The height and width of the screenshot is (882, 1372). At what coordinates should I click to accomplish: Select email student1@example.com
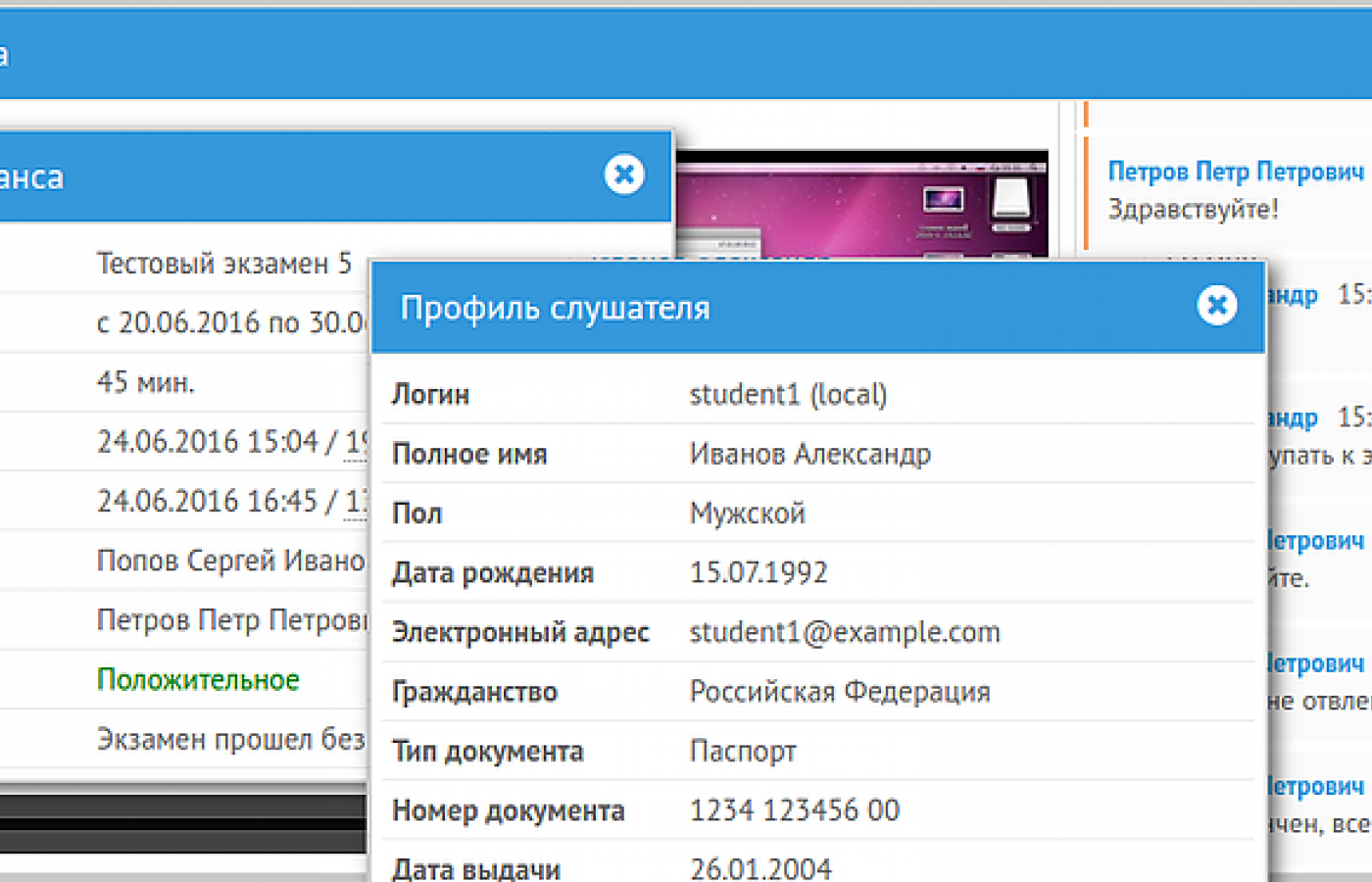click(845, 632)
